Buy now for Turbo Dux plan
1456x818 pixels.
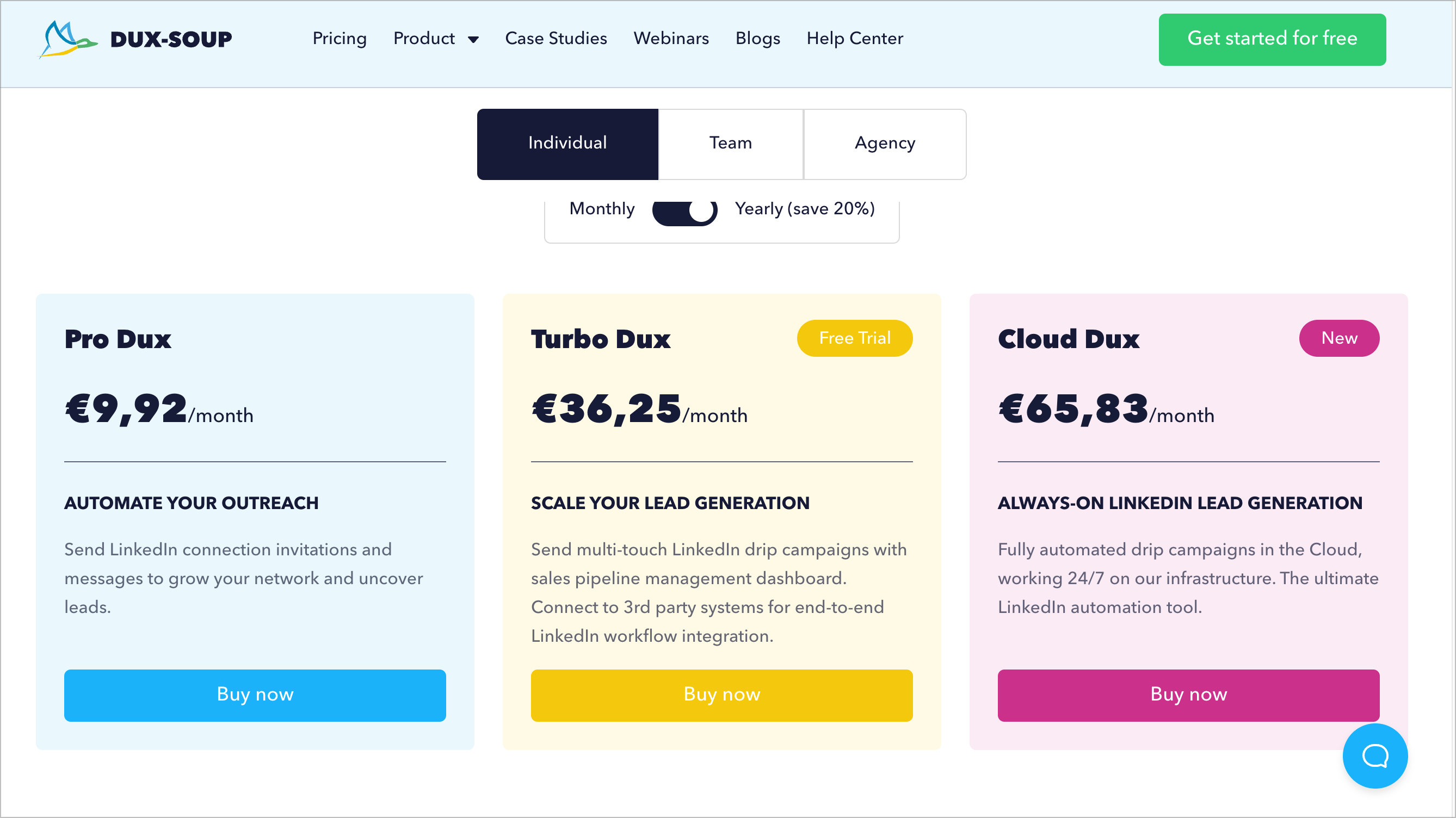pos(722,695)
